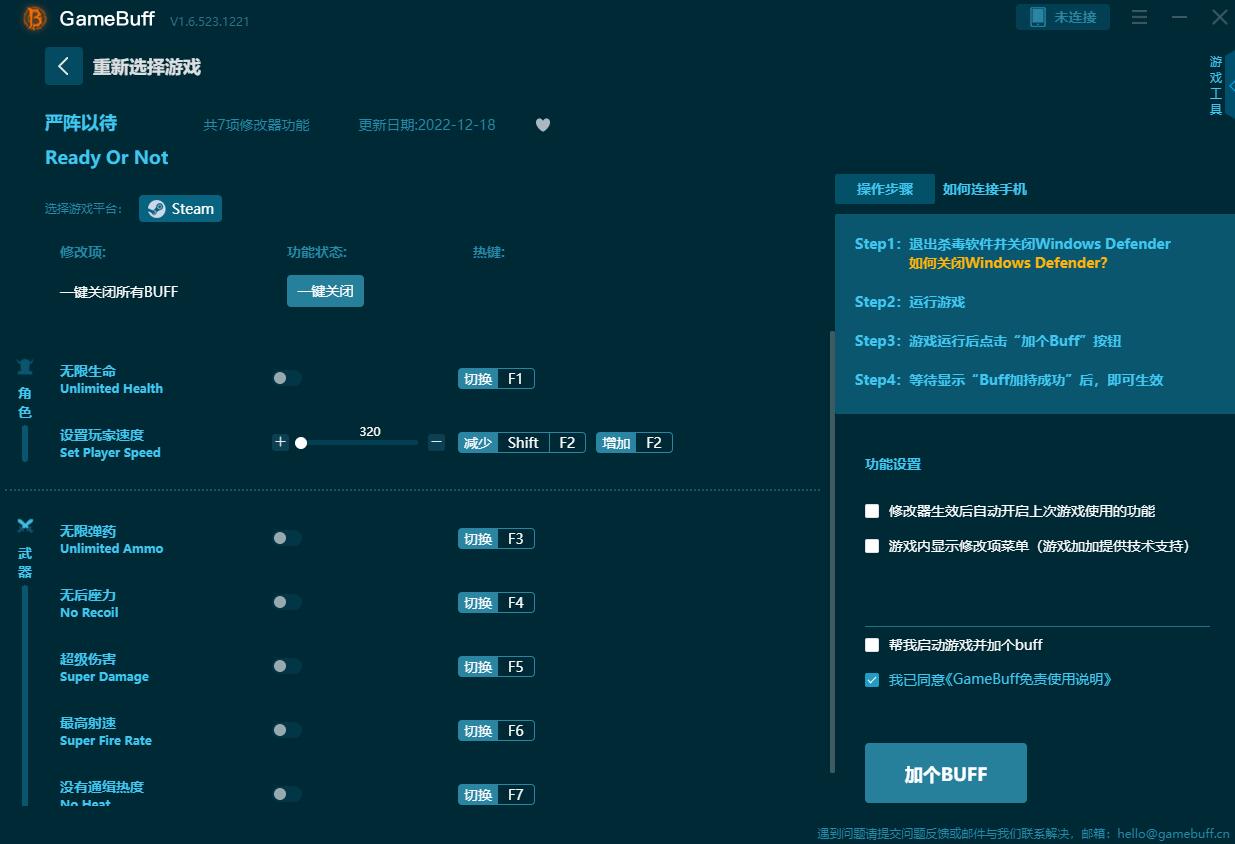Click the GameBuff logo icon
The image size is (1235, 844).
coord(34,18)
